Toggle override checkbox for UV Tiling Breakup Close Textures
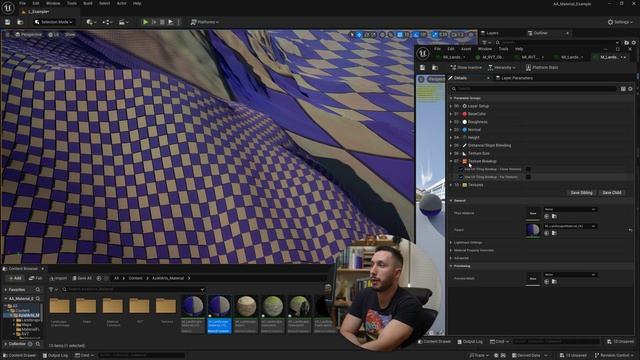The image size is (640, 360). coord(461,169)
